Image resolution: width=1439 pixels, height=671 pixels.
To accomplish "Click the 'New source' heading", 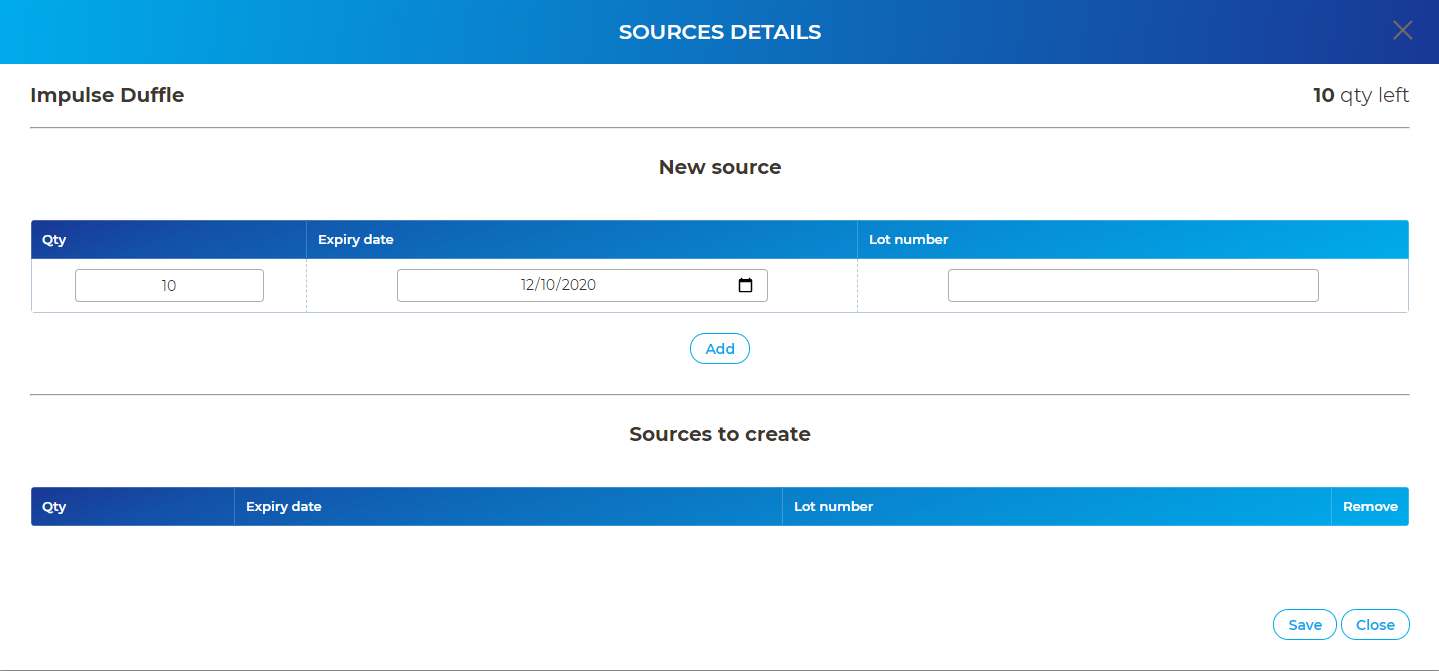I will click(x=720, y=167).
